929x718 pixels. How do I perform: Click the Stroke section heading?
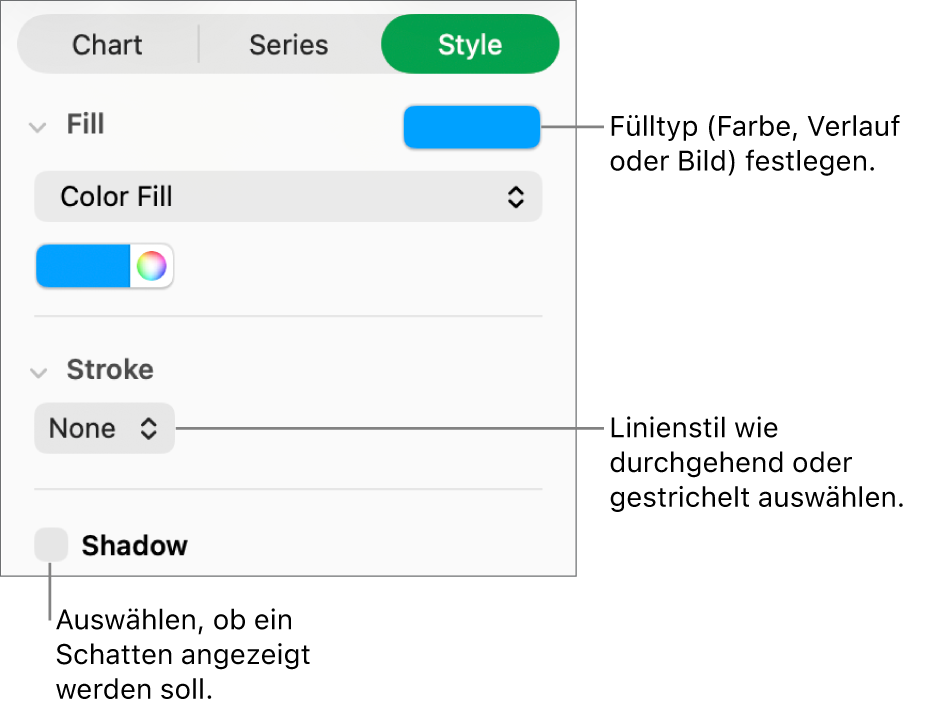(110, 370)
